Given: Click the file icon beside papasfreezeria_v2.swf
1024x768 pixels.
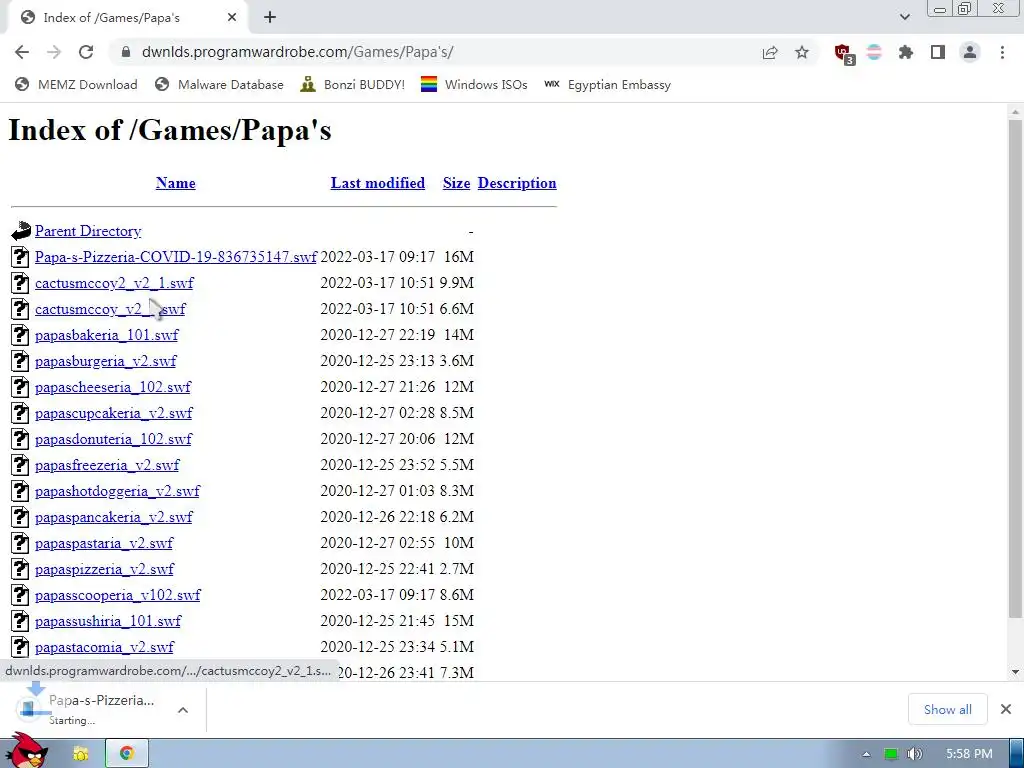Looking at the screenshot, I should (x=20, y=464).
